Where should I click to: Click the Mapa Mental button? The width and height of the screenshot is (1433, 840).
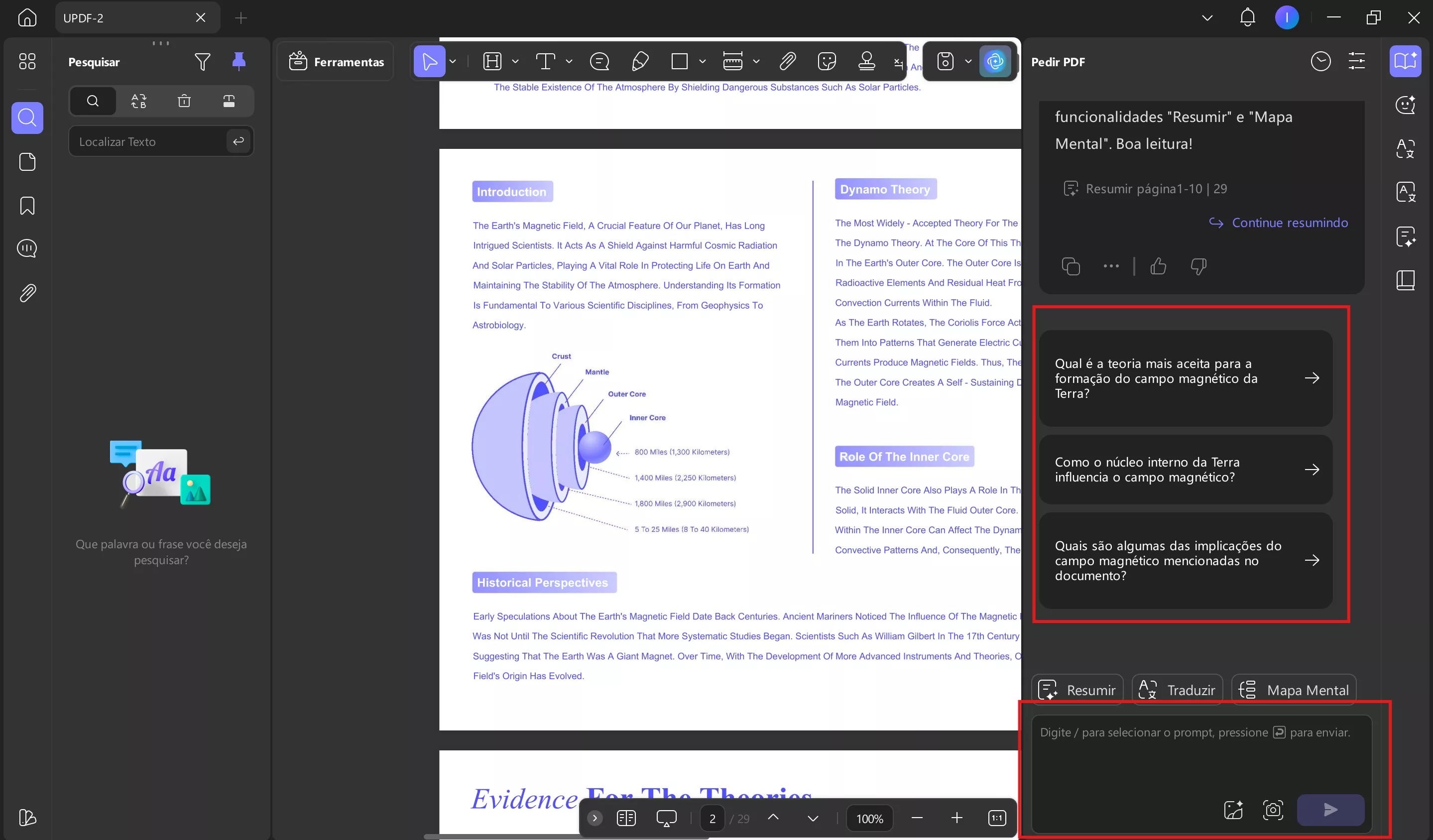(1294, 690)
